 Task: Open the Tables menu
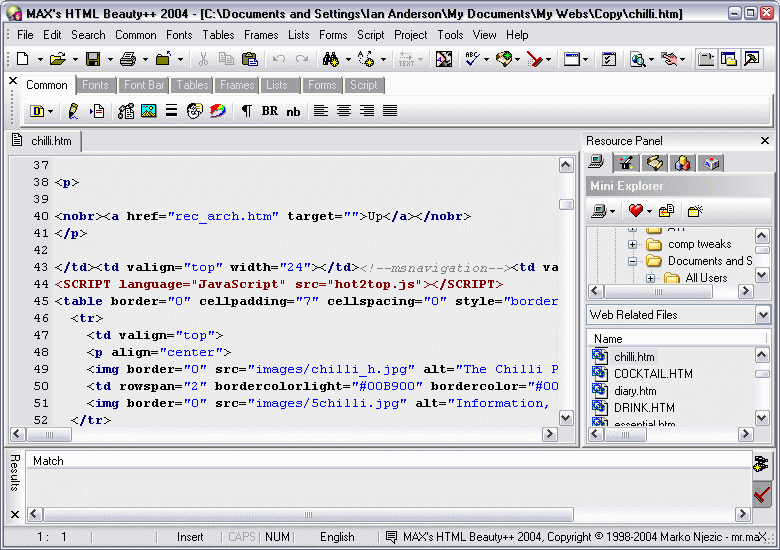tap(218, 35)
